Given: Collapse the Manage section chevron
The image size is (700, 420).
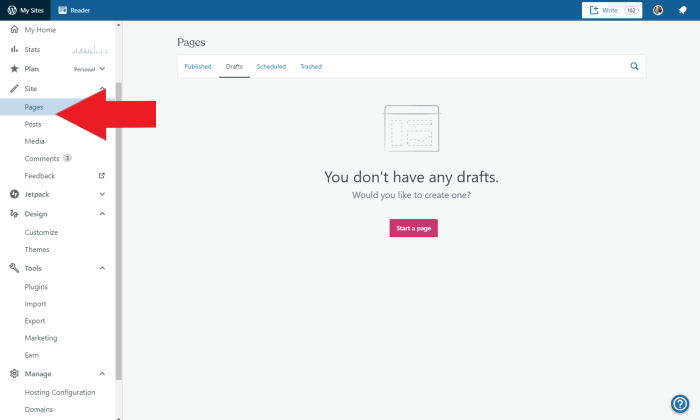Looking at the screenshot, I should 102,374.
